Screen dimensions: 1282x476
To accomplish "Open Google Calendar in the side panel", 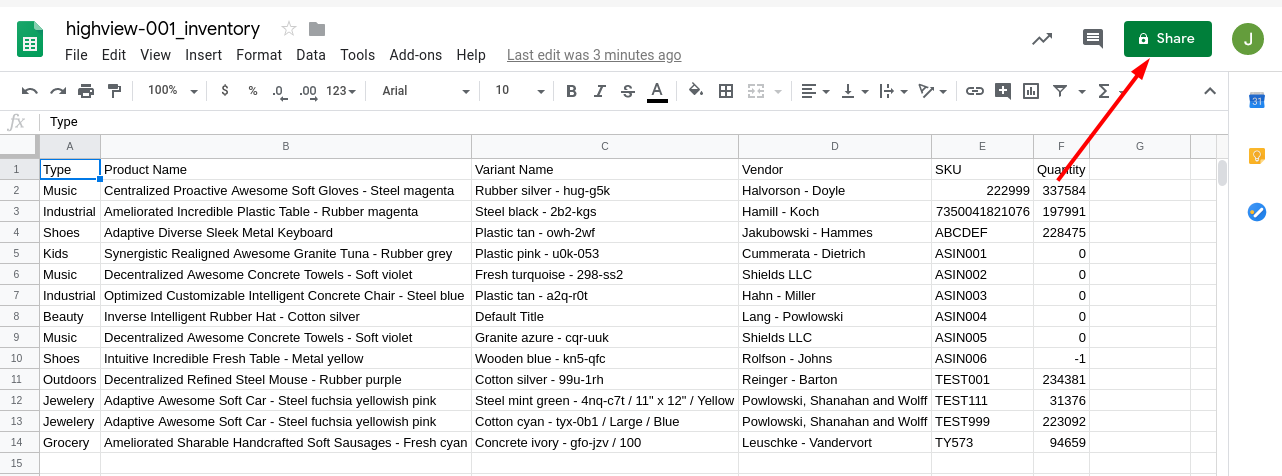I will click(x=1257, y=100).
